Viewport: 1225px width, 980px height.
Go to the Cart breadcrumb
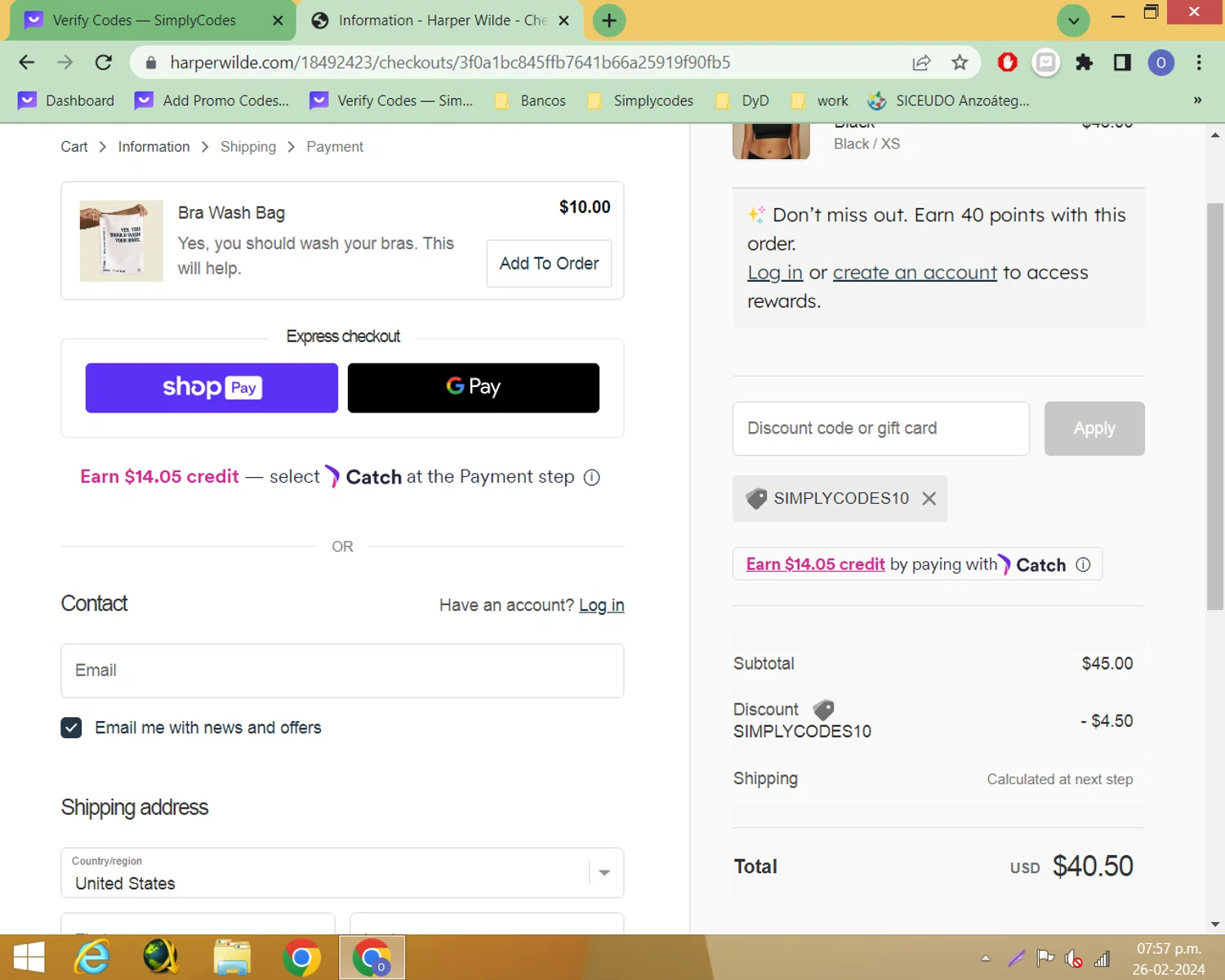click(x=73, y=147)
